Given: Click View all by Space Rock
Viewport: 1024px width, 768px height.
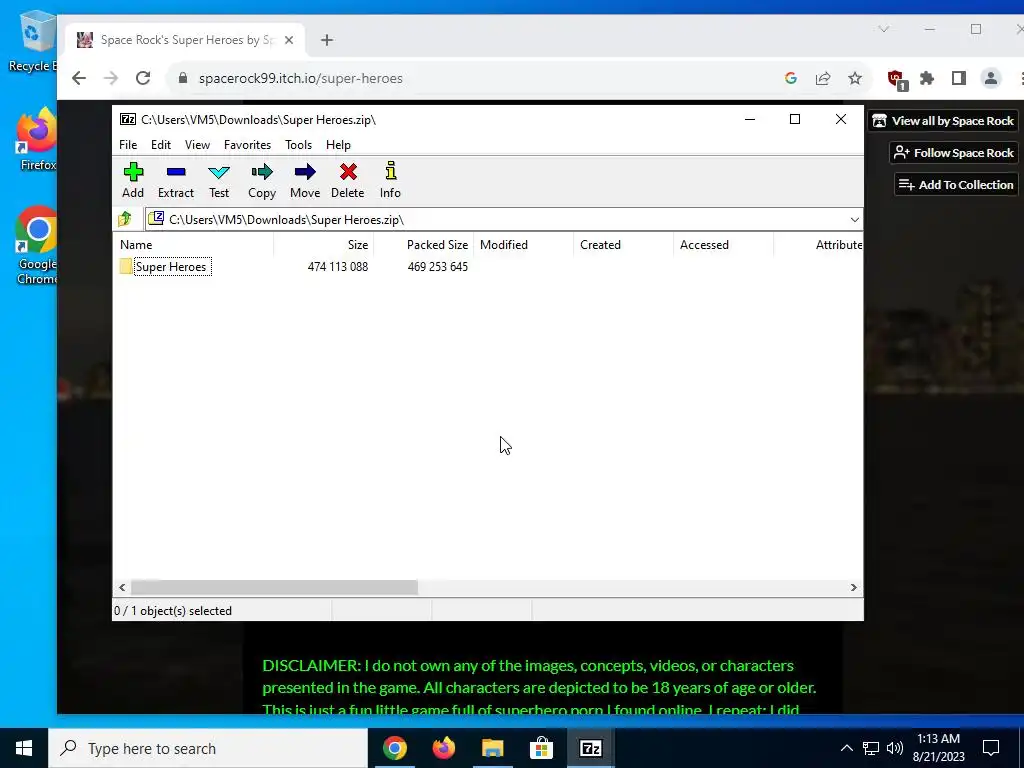Looking at the screenshot, I should [943, 121].
